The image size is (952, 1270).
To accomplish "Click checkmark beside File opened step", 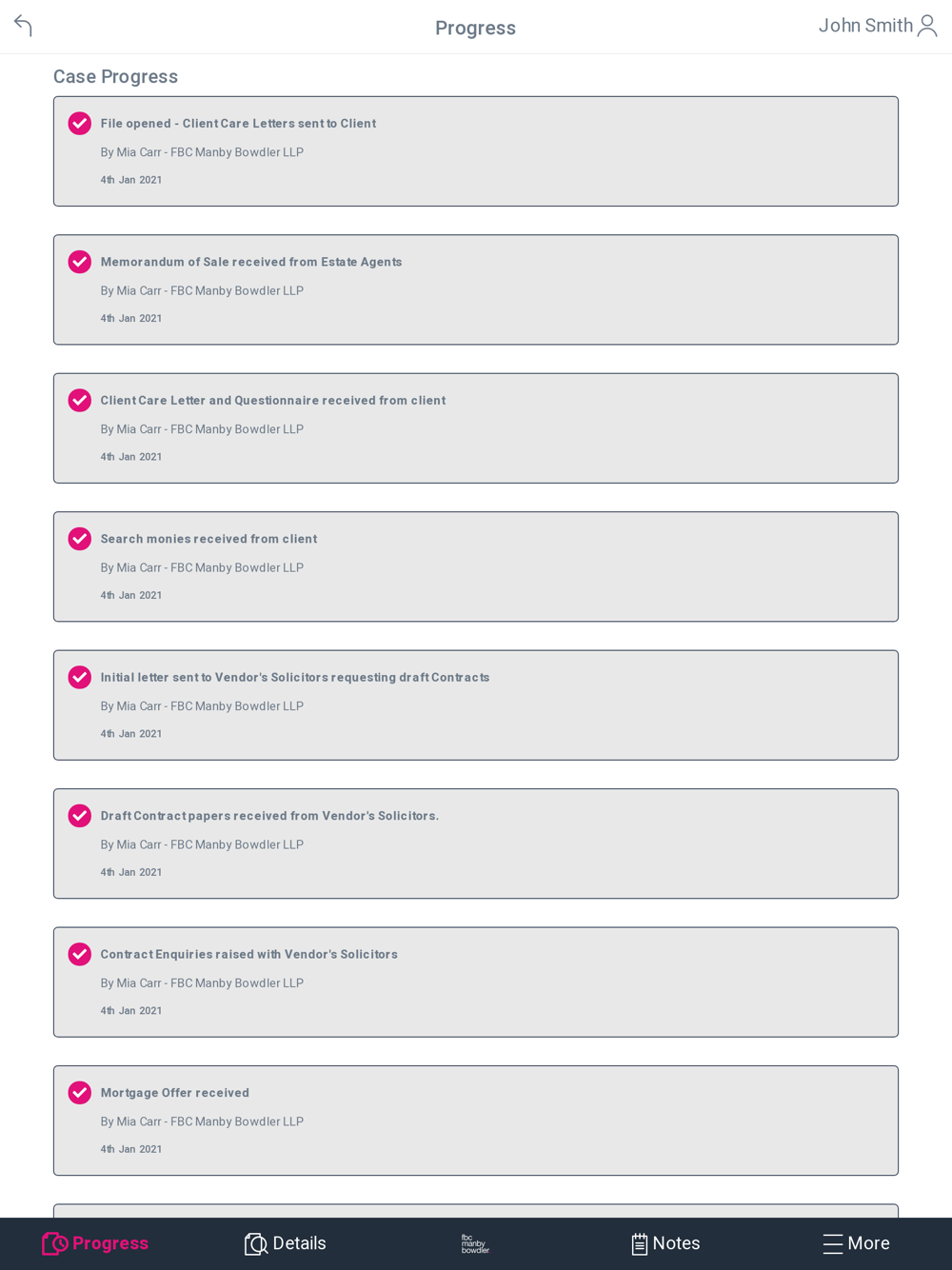I will click(x=80, y=124).
